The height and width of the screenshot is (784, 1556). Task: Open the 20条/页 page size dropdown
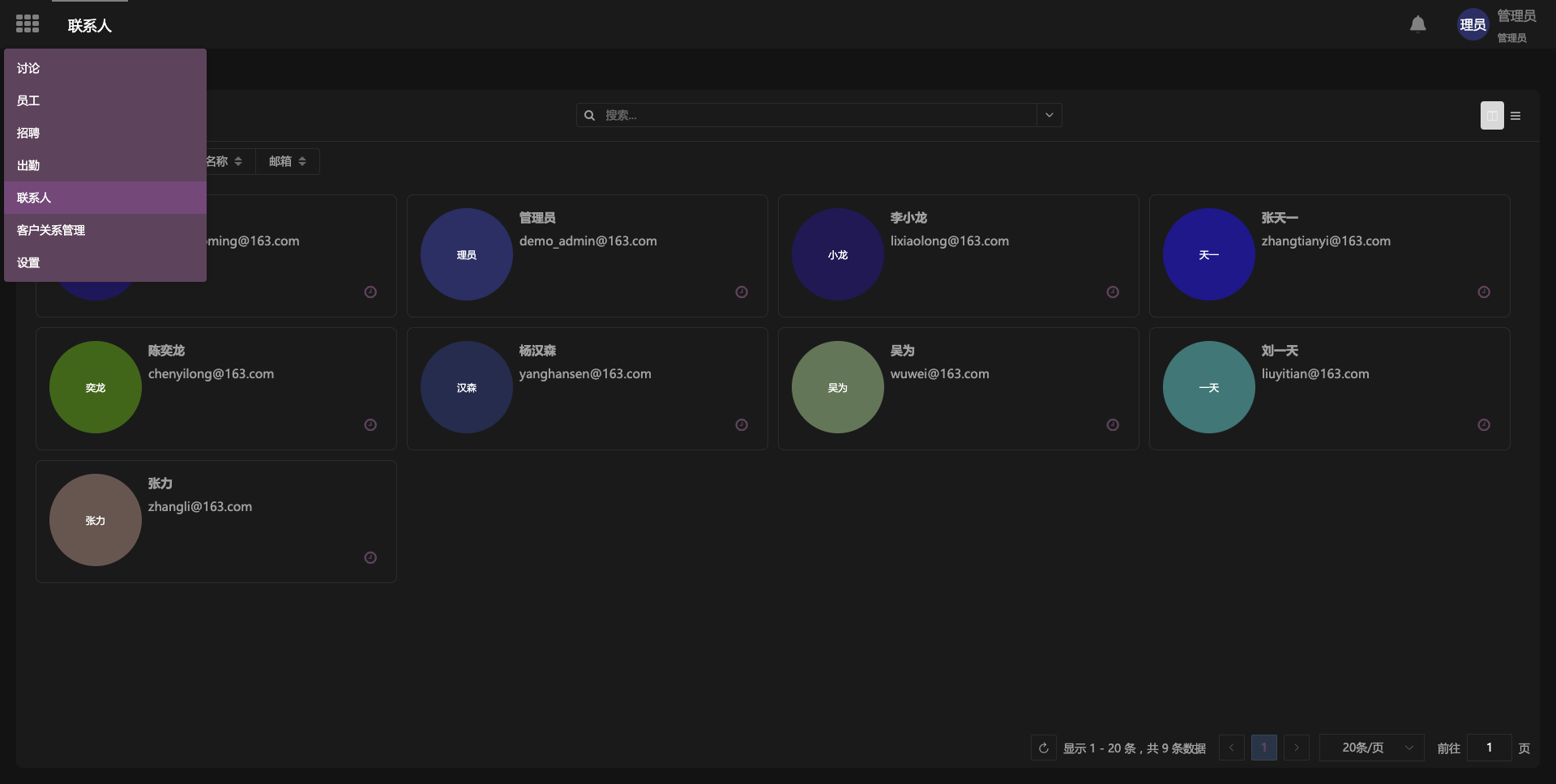pyautogui.click(x=1371, y=748)
